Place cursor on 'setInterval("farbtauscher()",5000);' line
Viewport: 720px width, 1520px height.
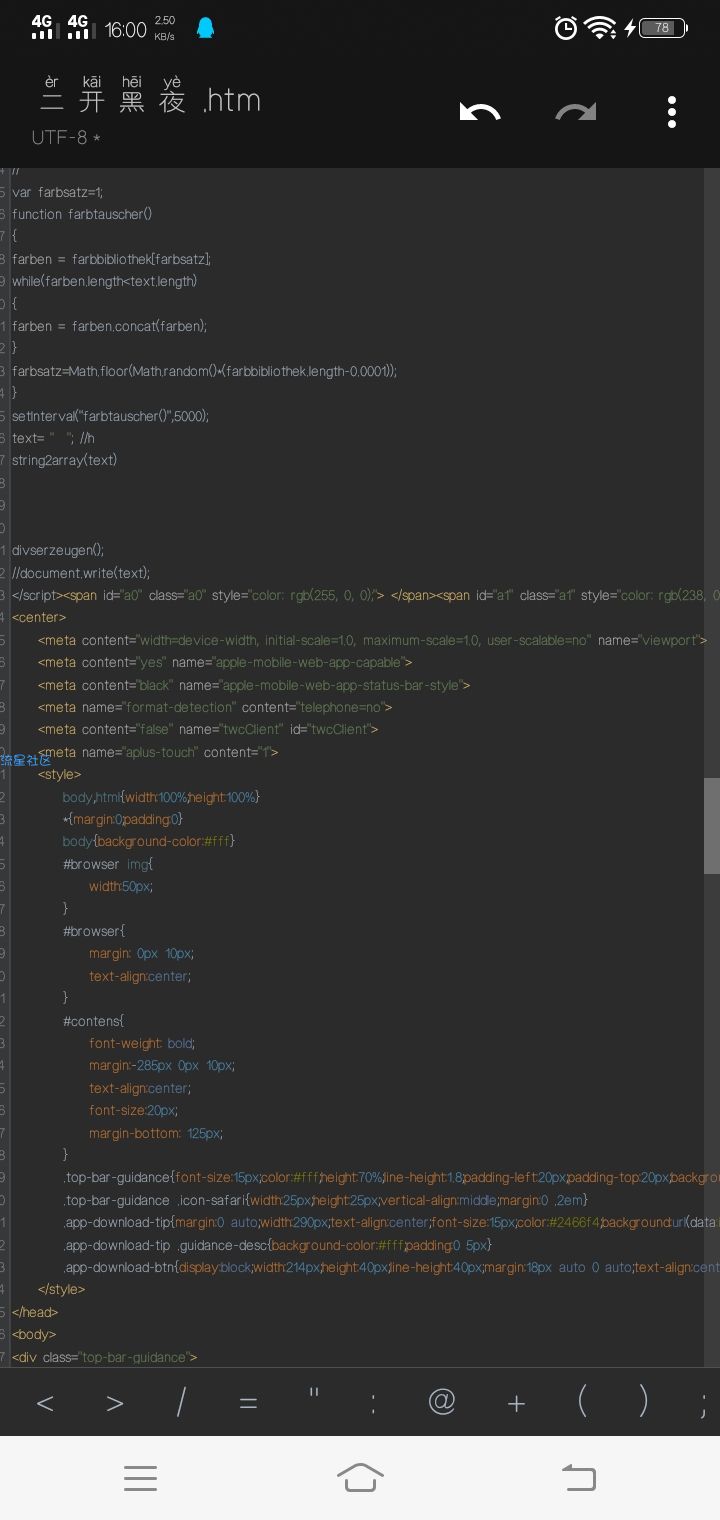click(x=110, y=416)
